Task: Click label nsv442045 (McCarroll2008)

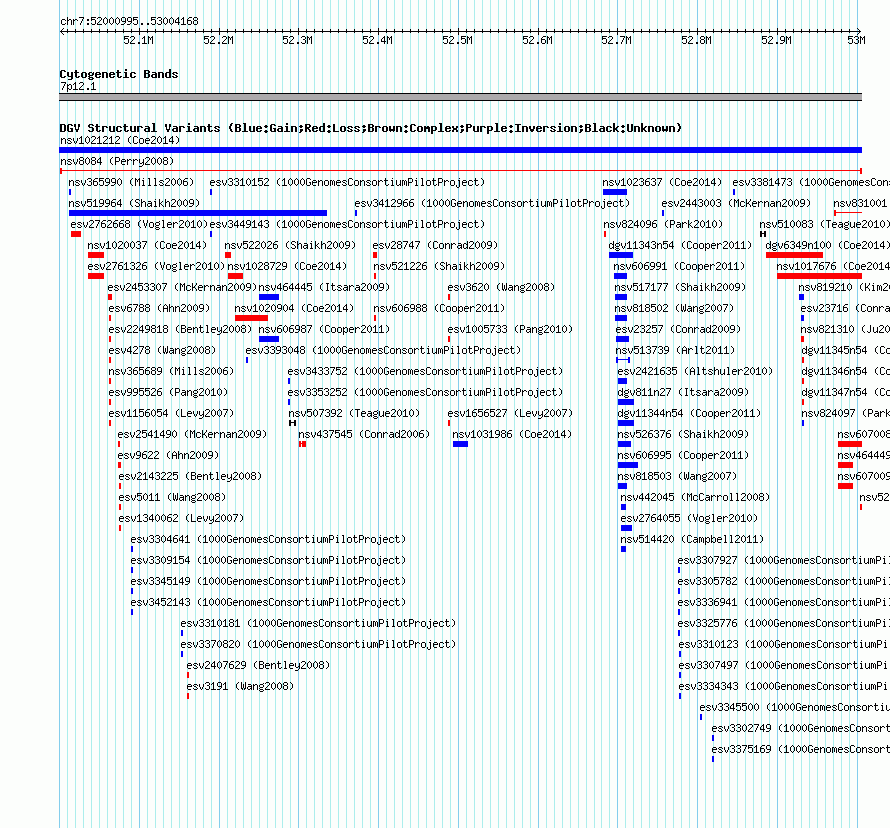Action: pos(695,497)
